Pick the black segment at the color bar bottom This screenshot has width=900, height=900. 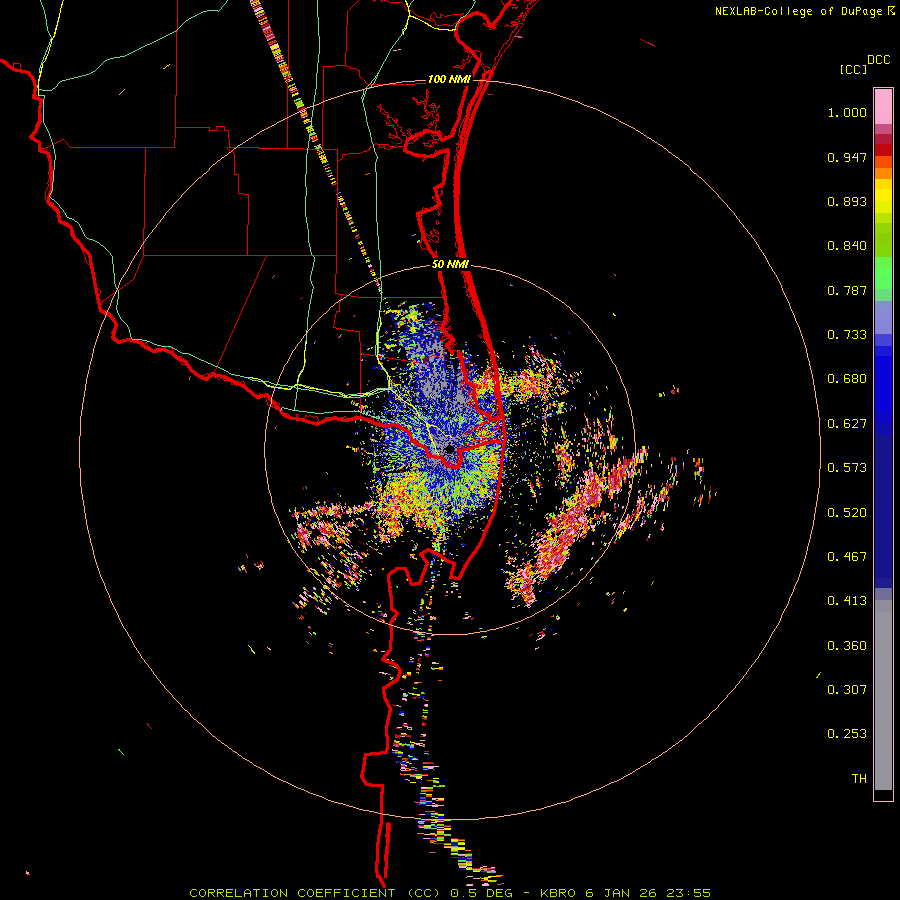click(x=883, y=794)
